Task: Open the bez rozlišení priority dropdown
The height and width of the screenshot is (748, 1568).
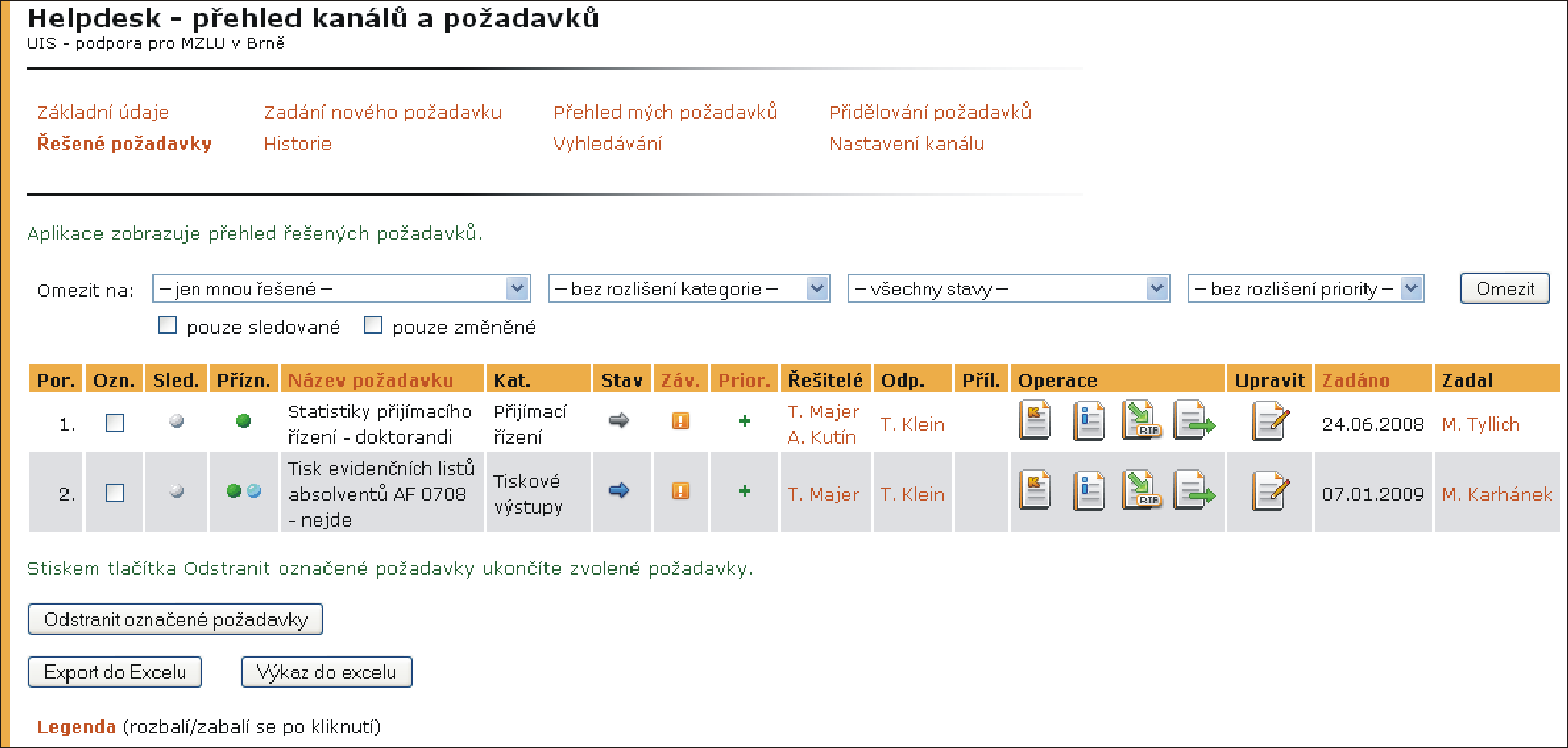Action: 1306,289
